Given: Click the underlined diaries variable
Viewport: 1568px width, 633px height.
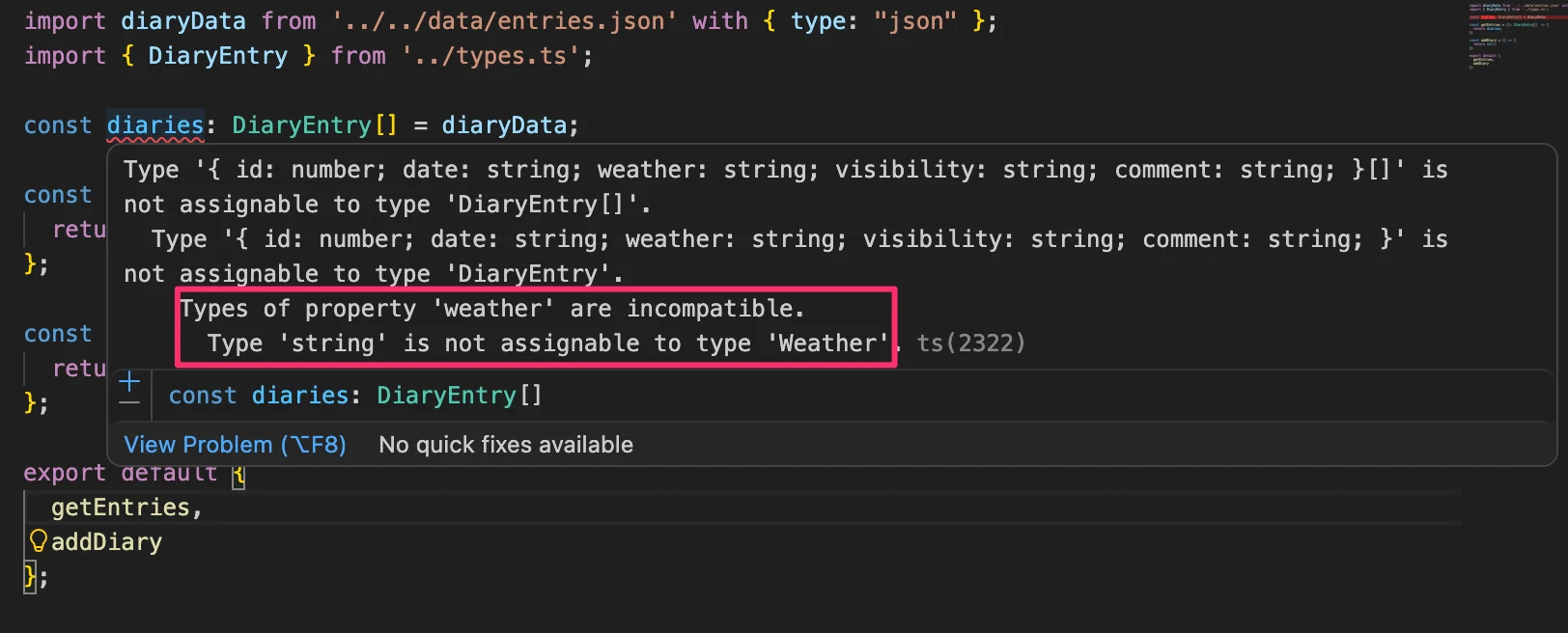Looking at the screenshot, I should tap(155, 125).
